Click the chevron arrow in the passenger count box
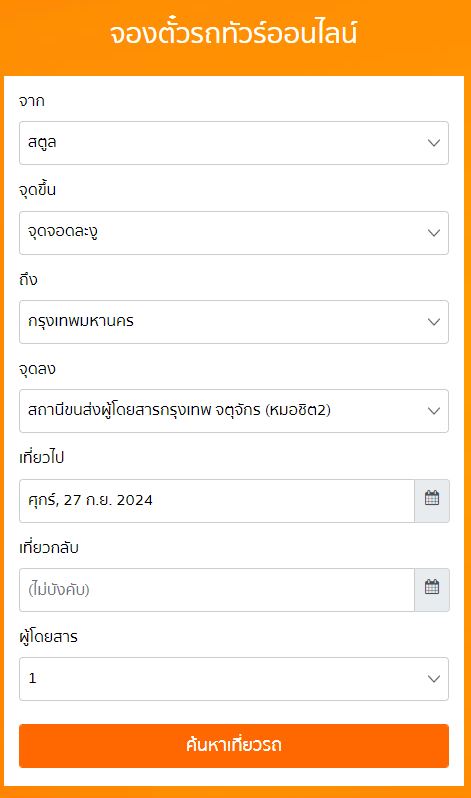Viewport: 471px width, 798px height. (434, 679)
